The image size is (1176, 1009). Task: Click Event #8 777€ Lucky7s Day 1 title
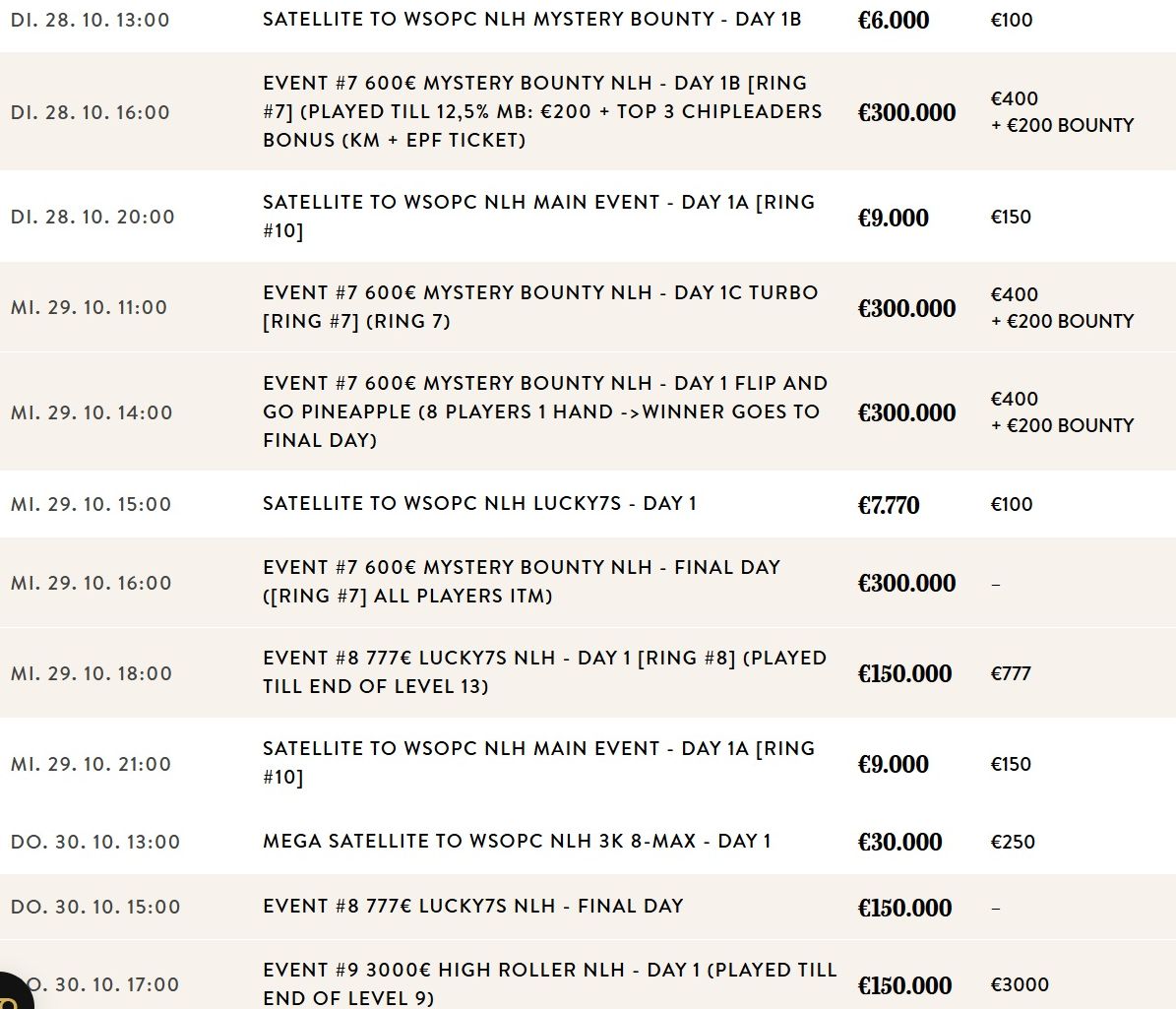point(544,671)
